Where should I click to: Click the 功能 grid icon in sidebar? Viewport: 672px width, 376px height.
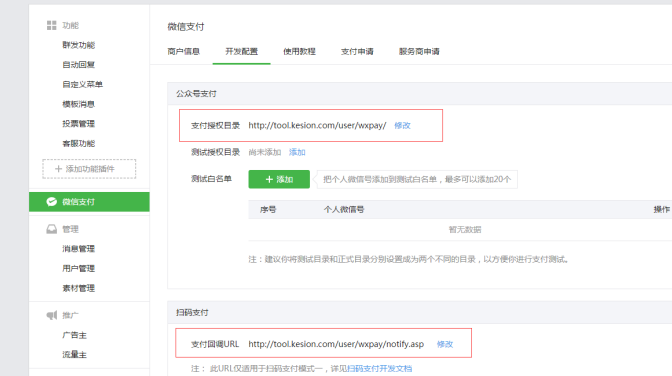point(51,25)
